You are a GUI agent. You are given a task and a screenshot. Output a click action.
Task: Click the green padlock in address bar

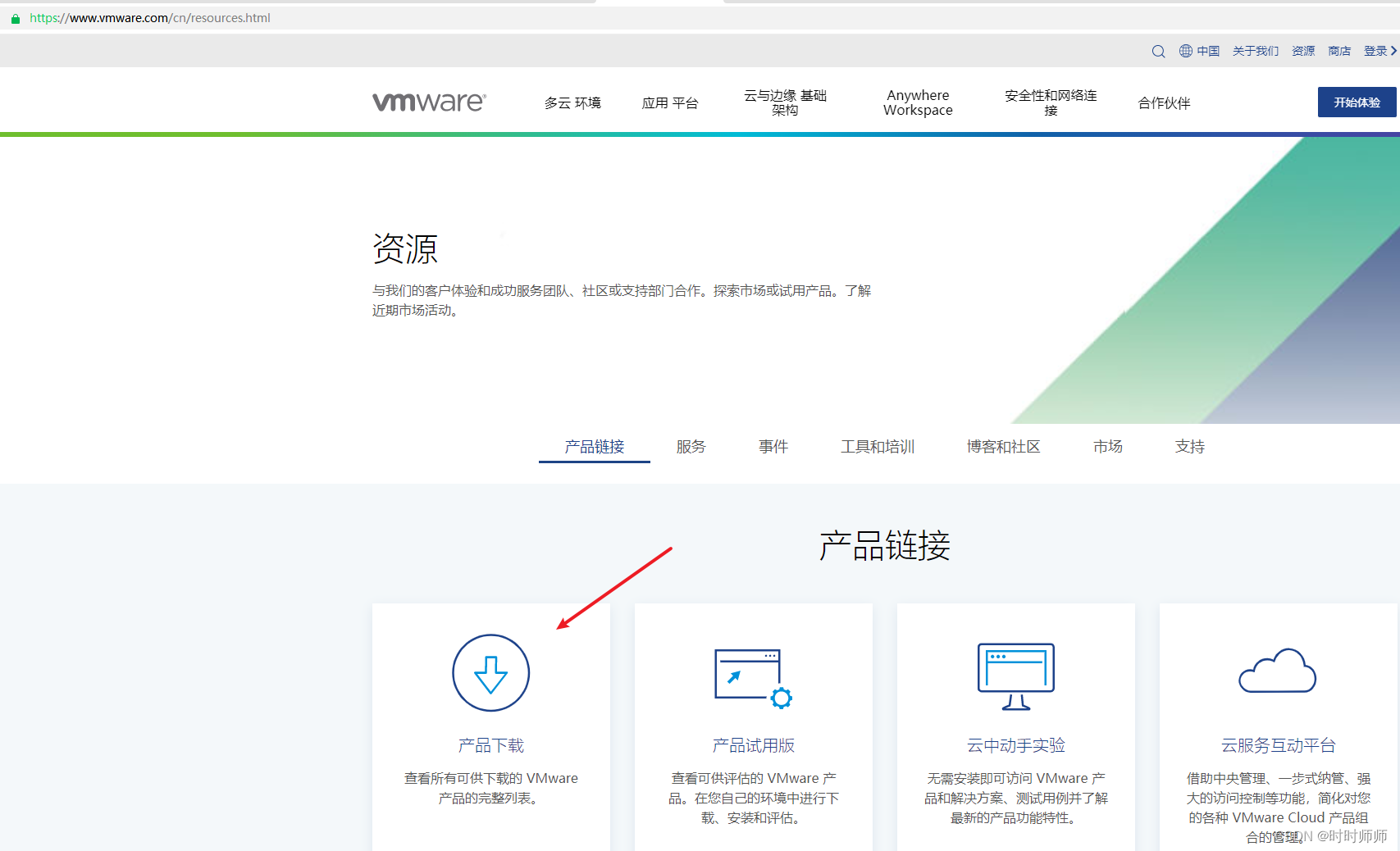click(15, 18)
